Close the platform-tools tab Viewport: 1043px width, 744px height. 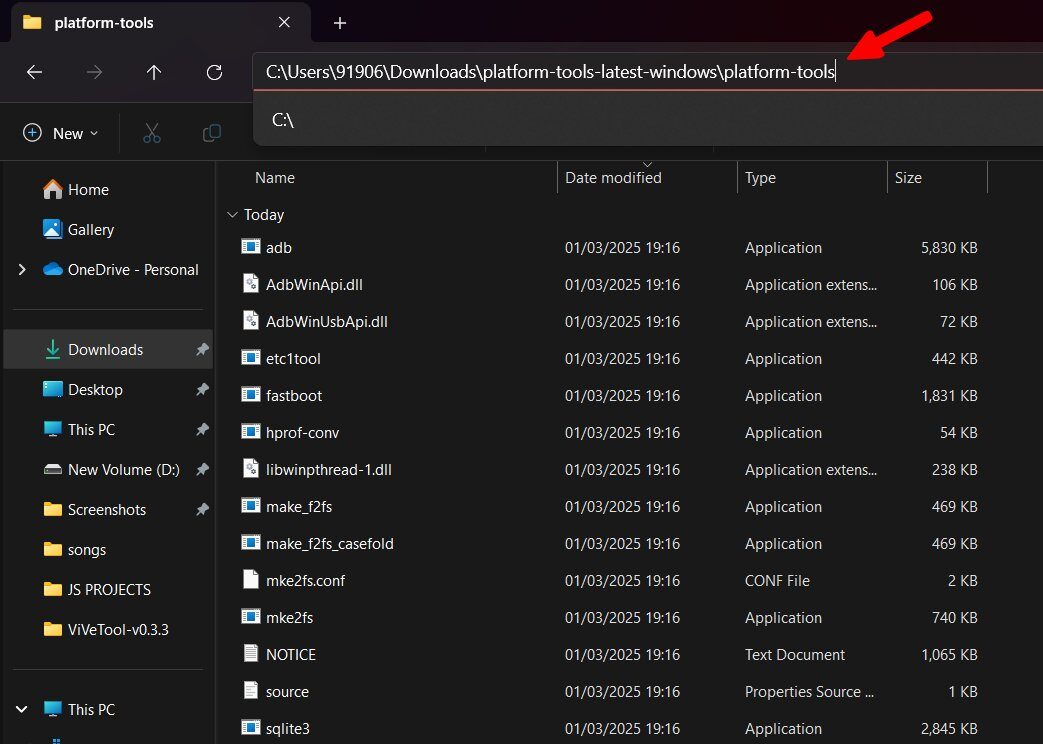click(284, 23)
